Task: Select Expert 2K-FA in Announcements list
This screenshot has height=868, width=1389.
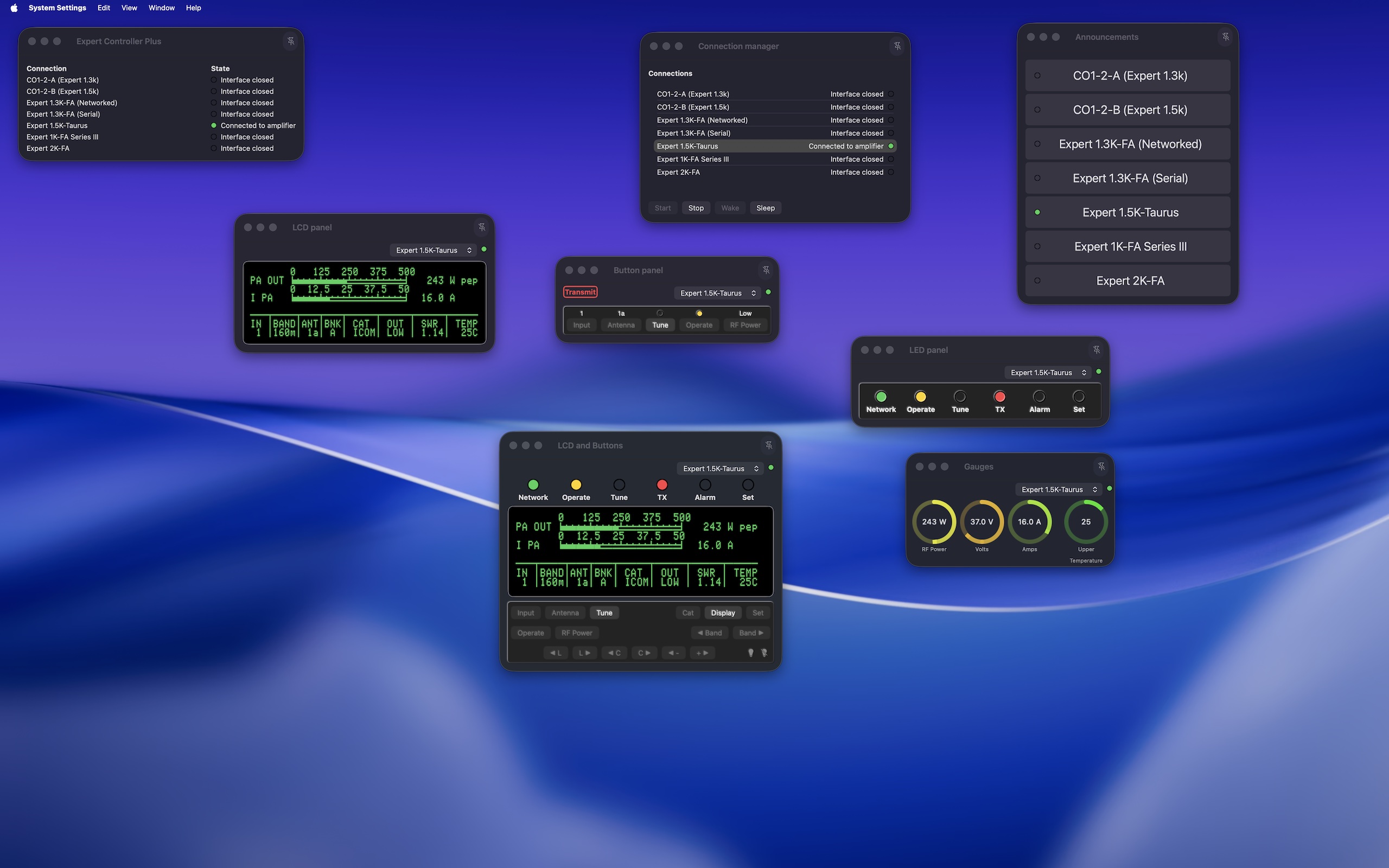Action: pos(1128,280)
